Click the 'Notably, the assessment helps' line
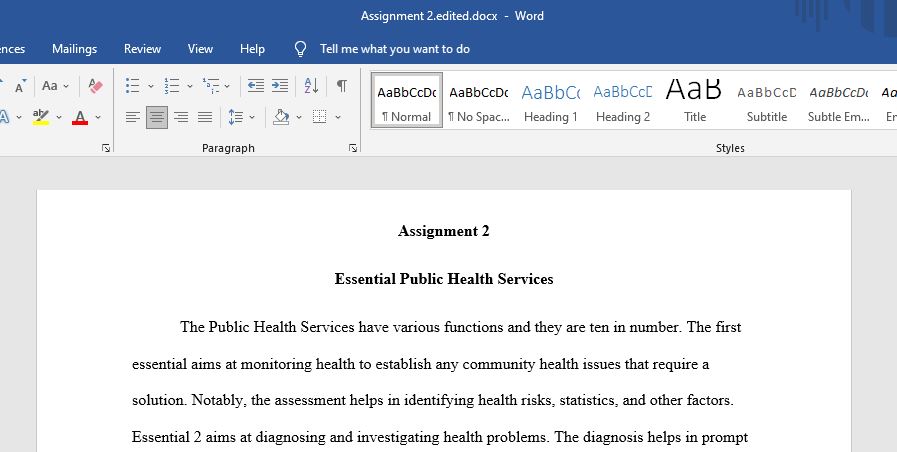The height and width of the screenshot is (452, 897). (x=433, y=401)
